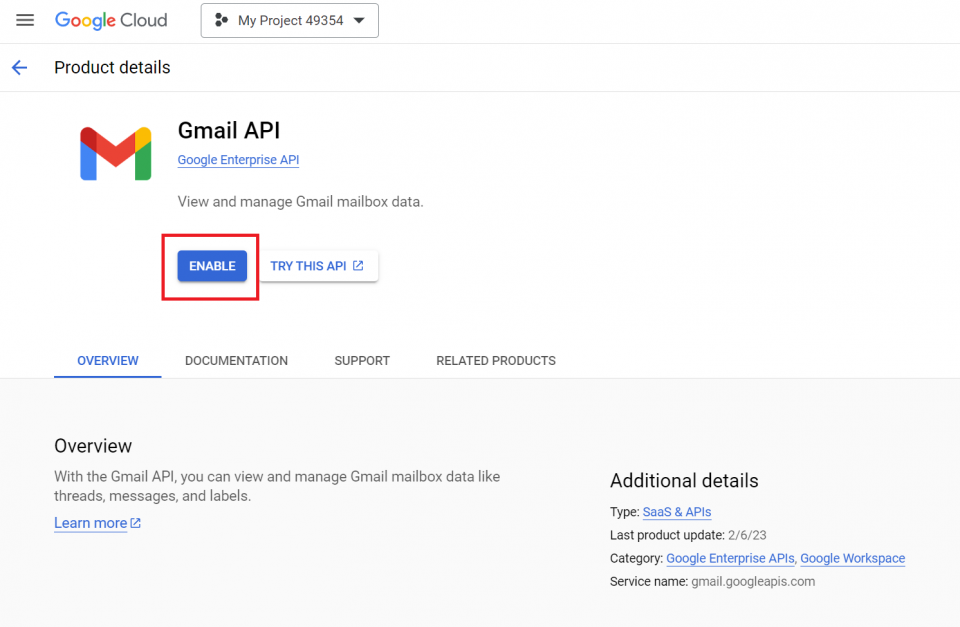Click the Google Workspace category link

852,558
